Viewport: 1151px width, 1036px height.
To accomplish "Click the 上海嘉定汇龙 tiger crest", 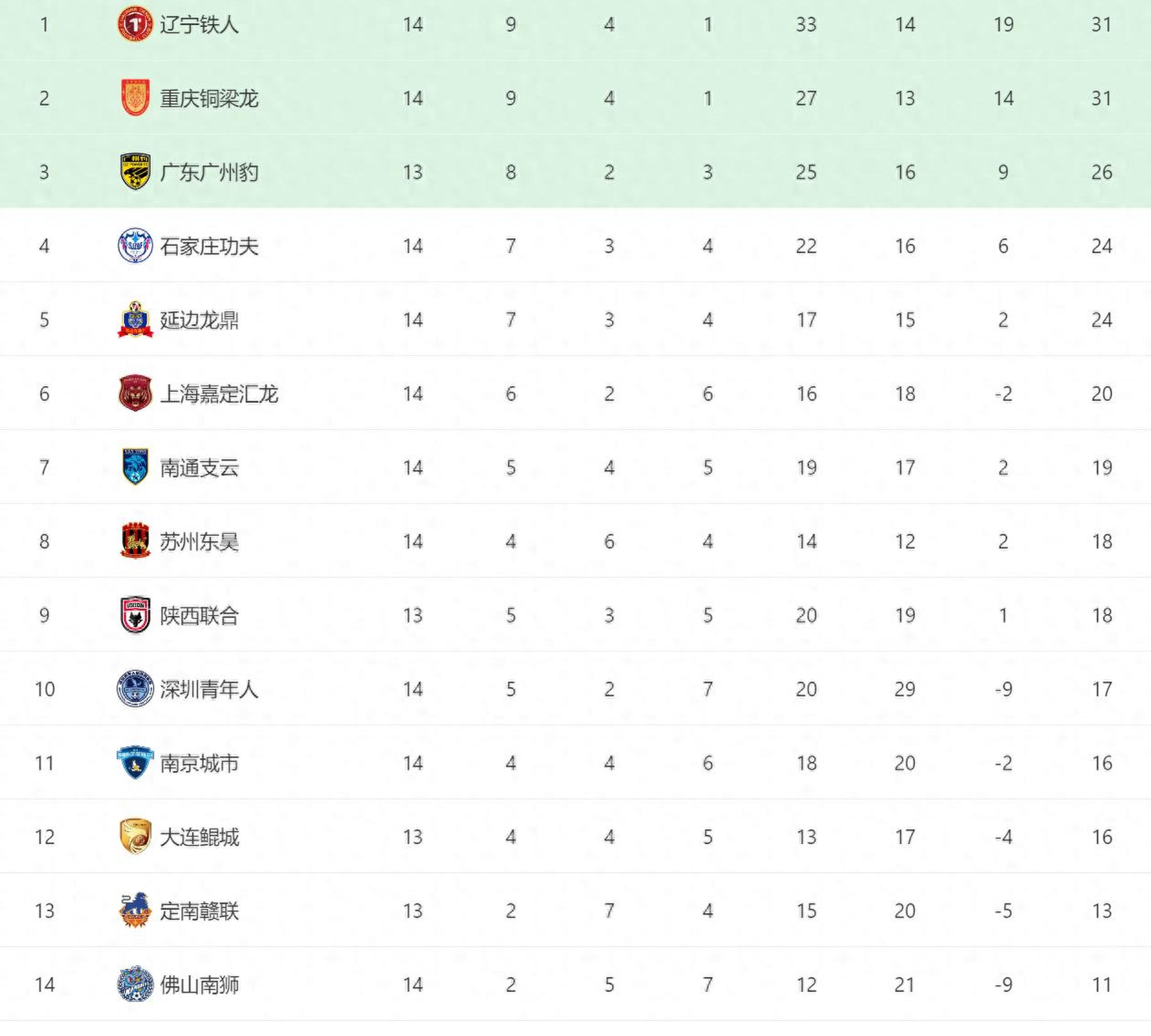I will click(135, 394).
